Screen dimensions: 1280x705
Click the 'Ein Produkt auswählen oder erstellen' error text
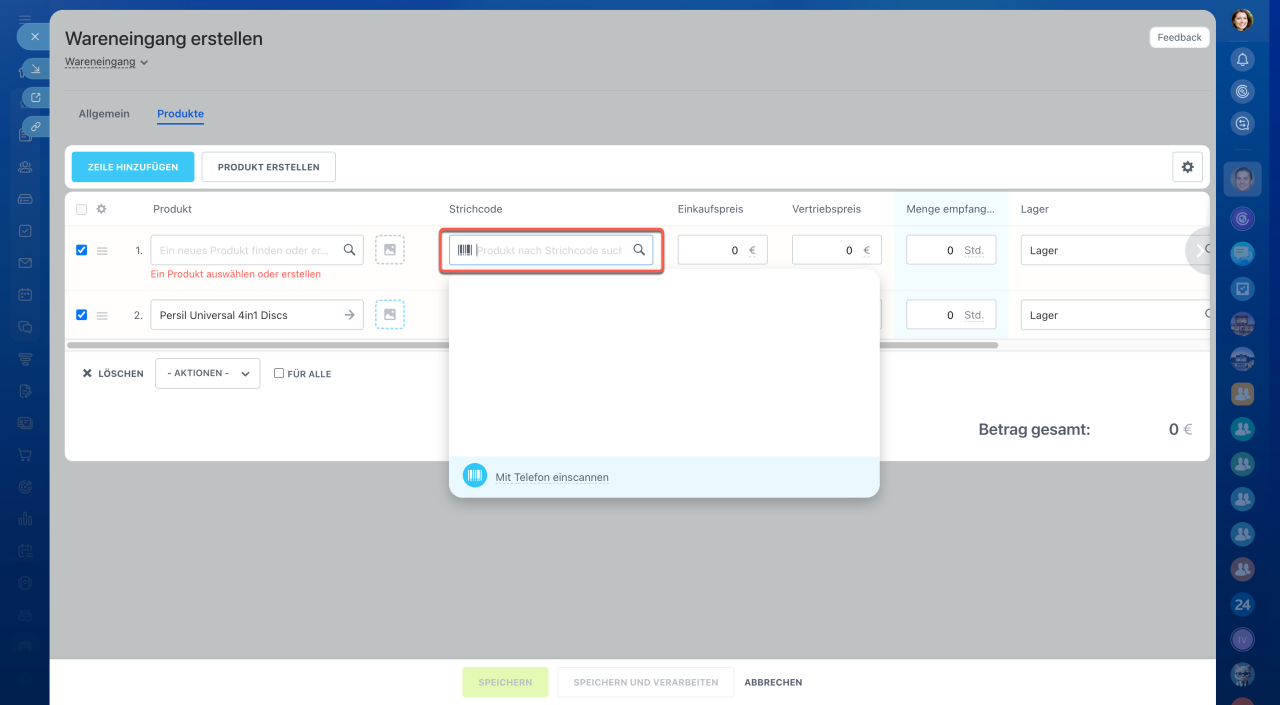[x=236, y=273]
